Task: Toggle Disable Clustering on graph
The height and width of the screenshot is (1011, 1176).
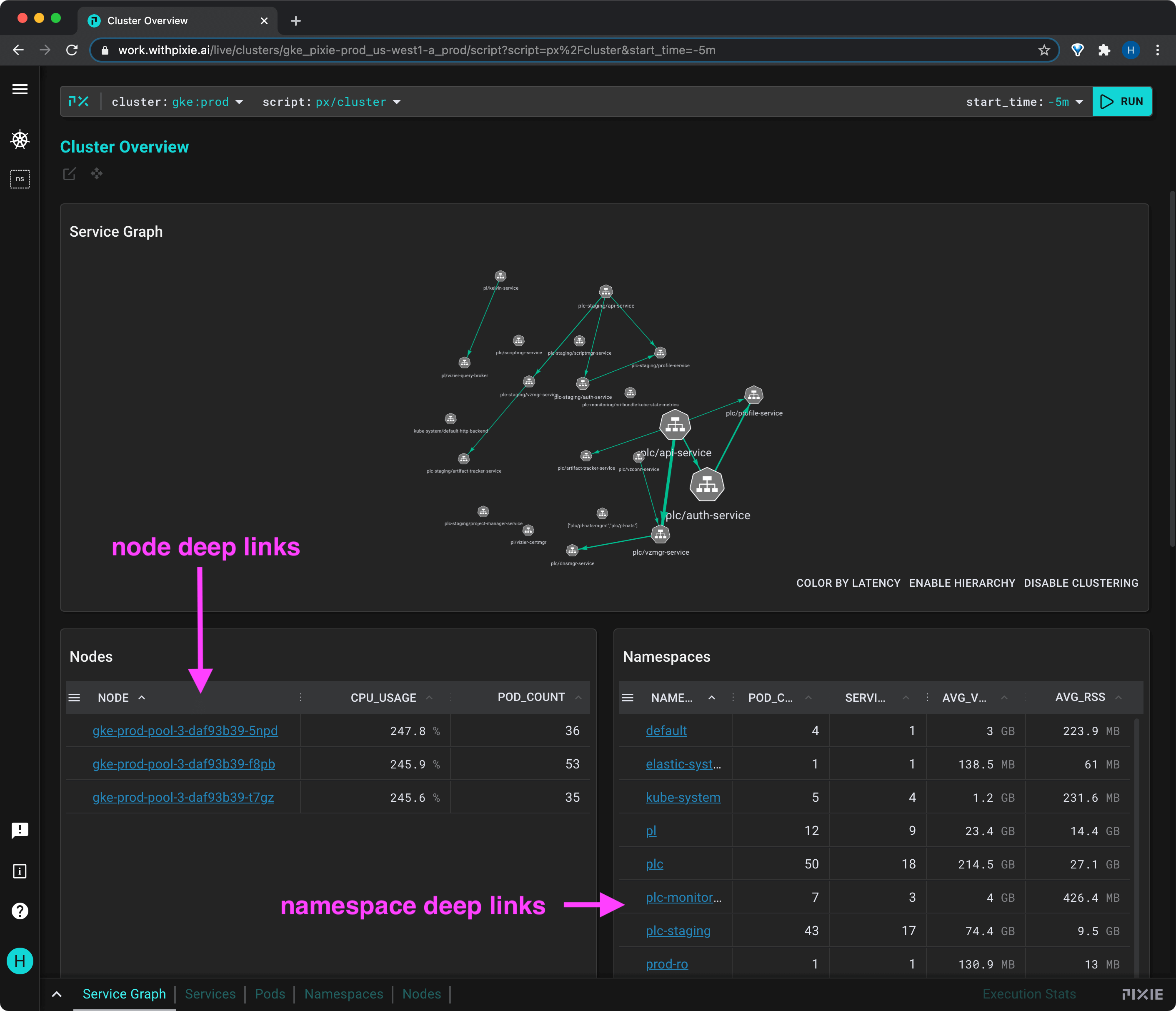Action: tap(1081, 583)
